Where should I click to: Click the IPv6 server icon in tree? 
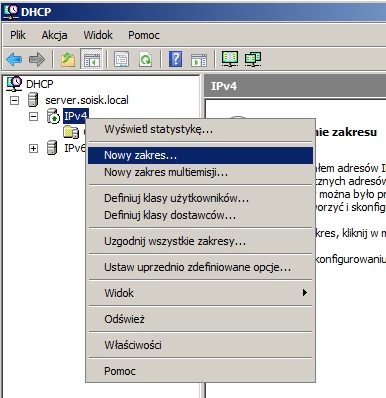(x=52, y=148)
